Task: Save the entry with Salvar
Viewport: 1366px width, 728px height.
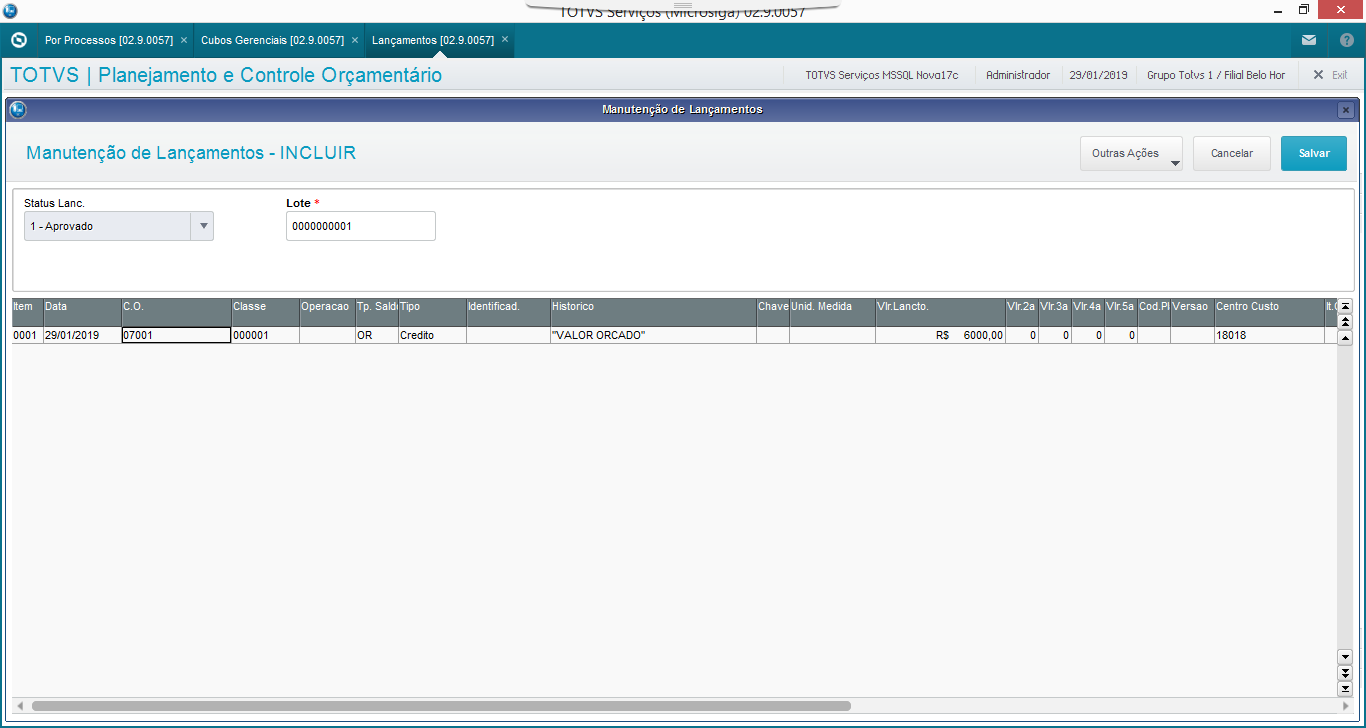Action: [x=1314, y=153]
